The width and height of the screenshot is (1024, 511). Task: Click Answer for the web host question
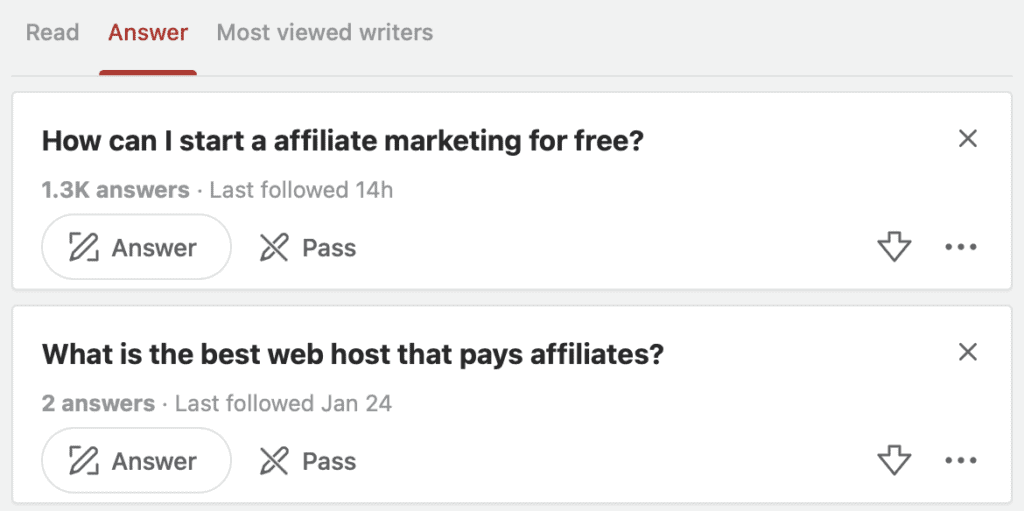coord(136,461)
